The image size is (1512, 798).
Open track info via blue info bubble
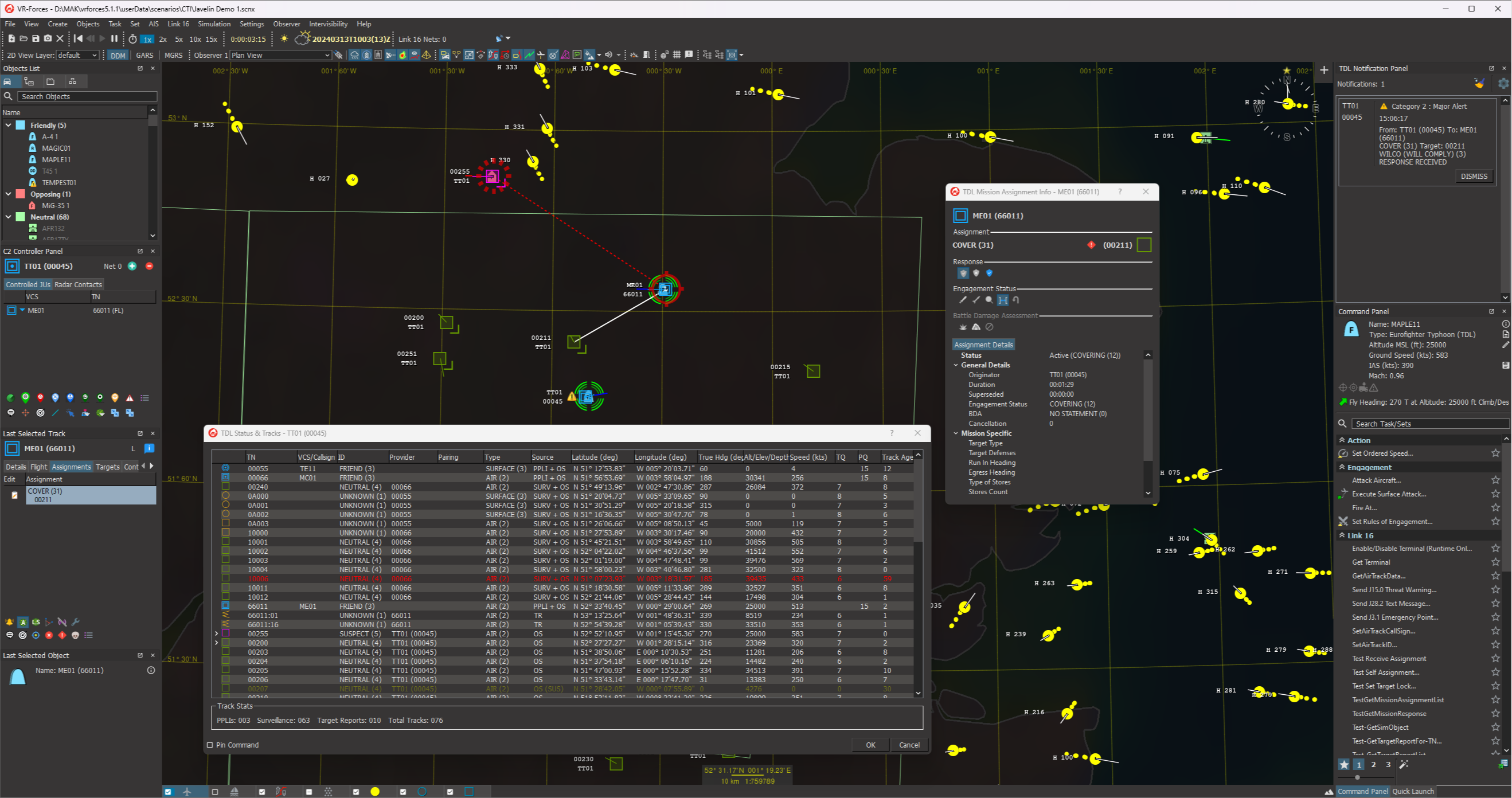(149, 448)
